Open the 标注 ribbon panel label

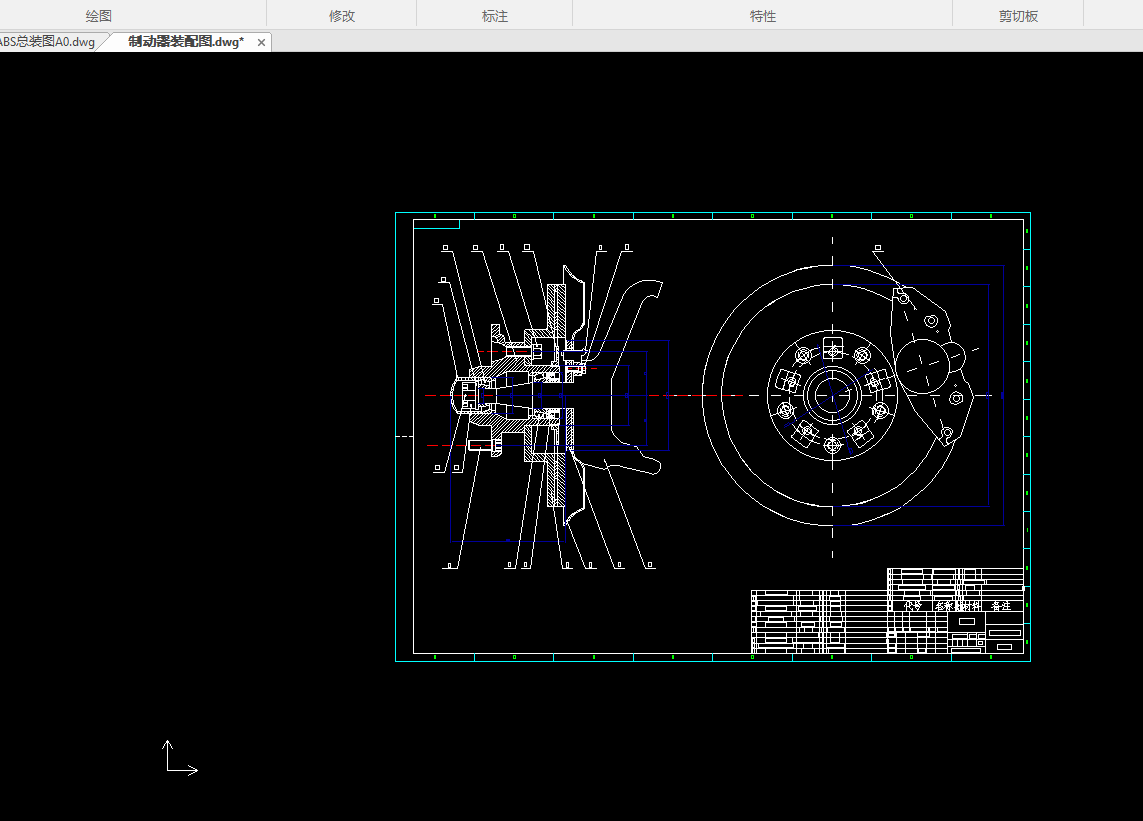coord(494,16)
